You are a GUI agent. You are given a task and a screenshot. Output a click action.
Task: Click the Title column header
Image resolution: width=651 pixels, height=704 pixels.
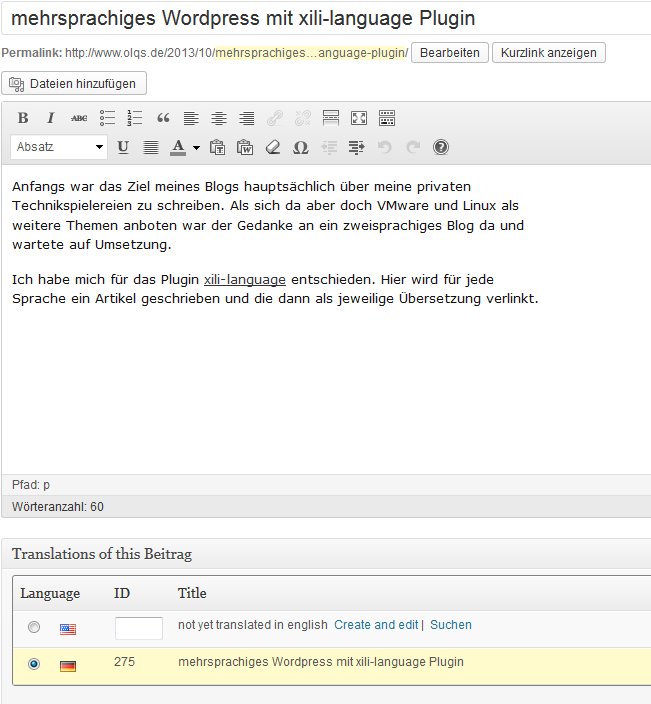pos(192,594)
